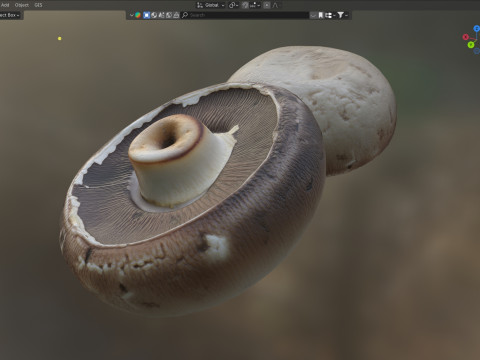
Task: Open the transform pivot point dropdown
Action: (x=233, y=5)
